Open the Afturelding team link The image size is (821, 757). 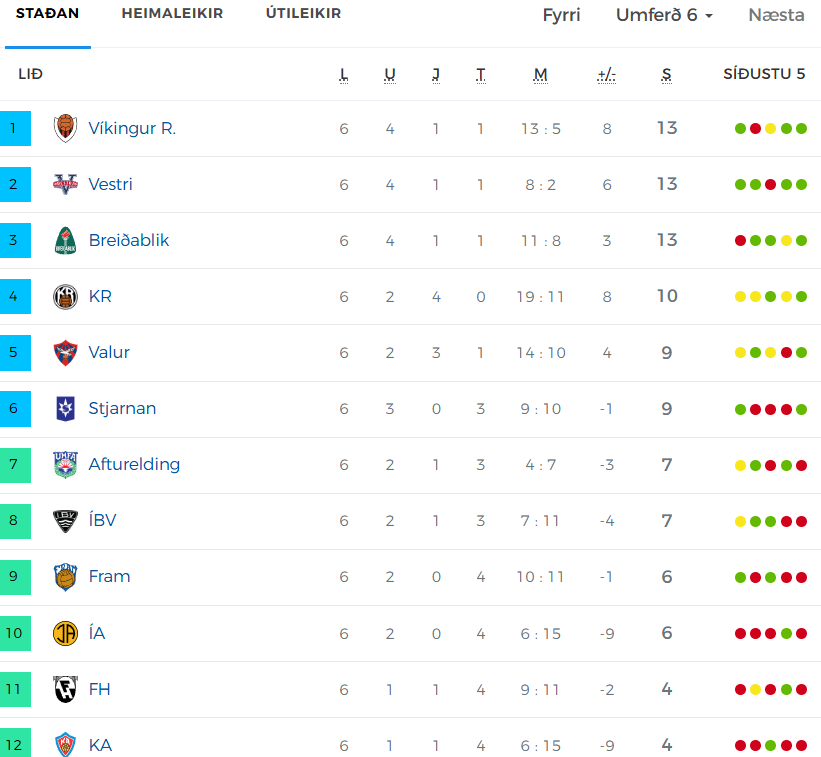click(134, 464)
